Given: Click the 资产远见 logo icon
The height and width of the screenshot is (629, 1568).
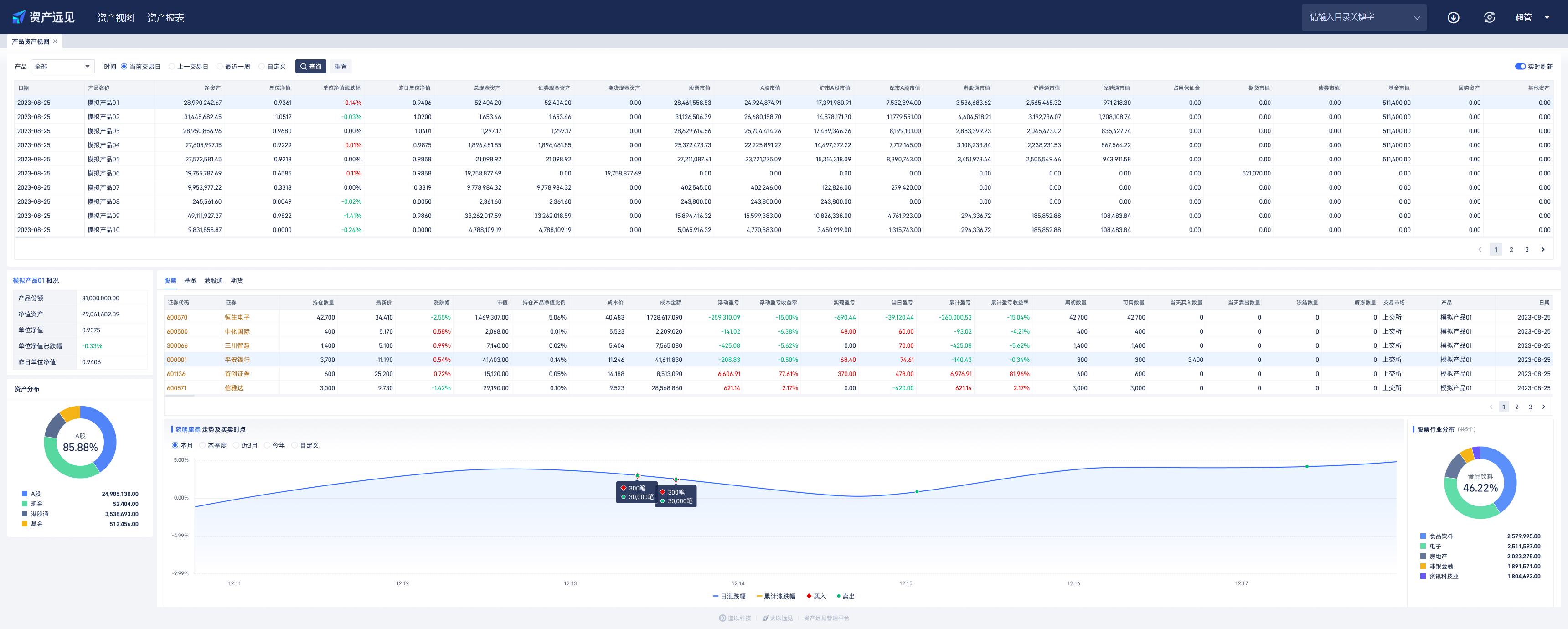Looking at the screenshot, I should click(x=20, y=17).
